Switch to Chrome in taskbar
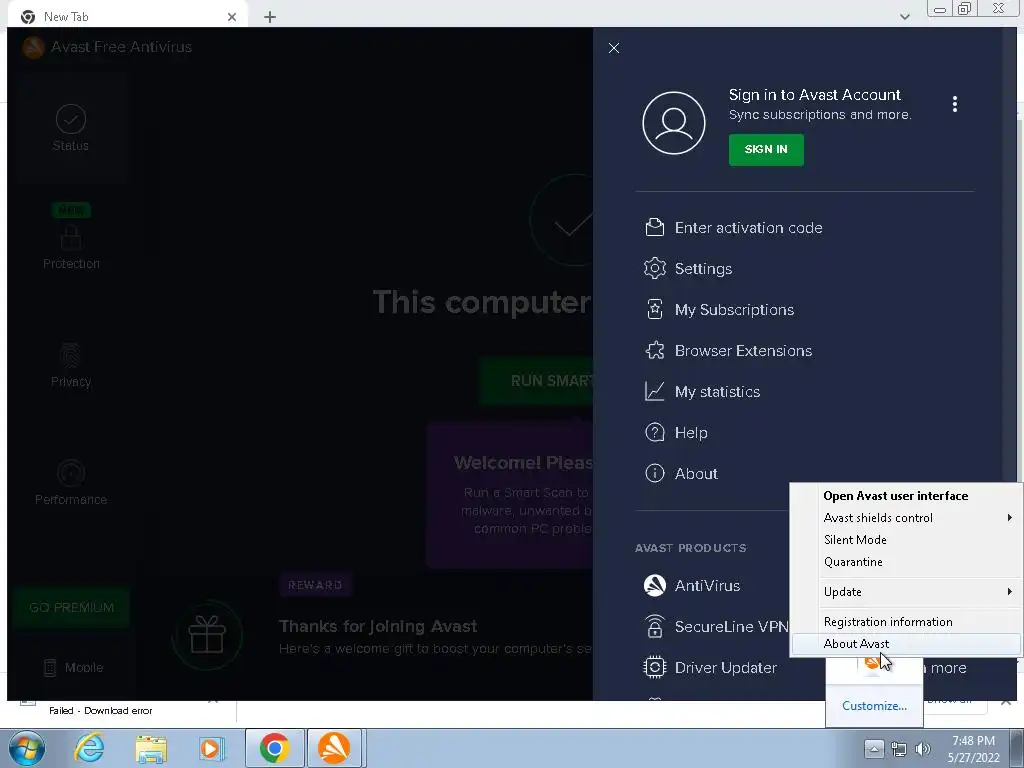 pyautogui.click(x=274, y=748)
